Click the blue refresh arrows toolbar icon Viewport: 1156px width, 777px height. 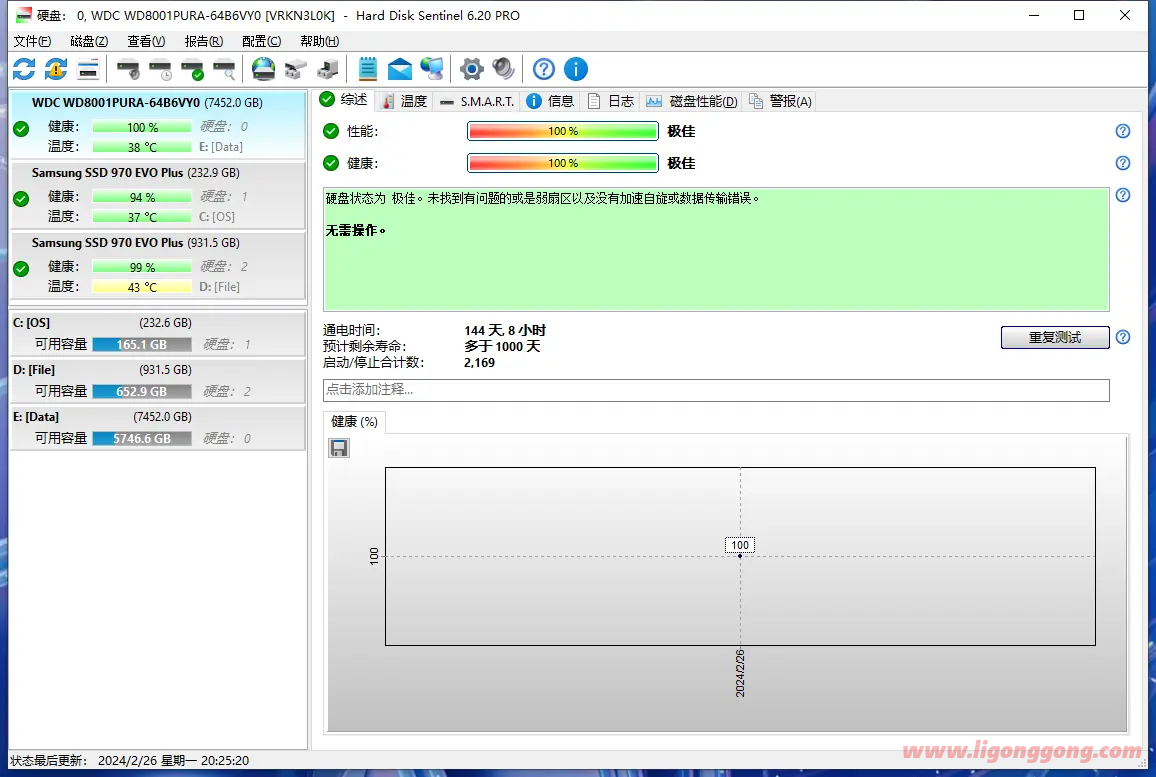pyautogui.click(x=24, y=69)
